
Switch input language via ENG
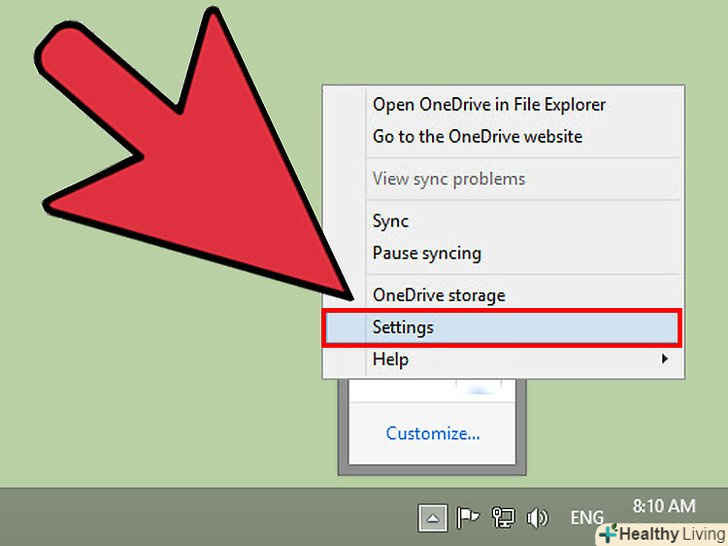587,518
